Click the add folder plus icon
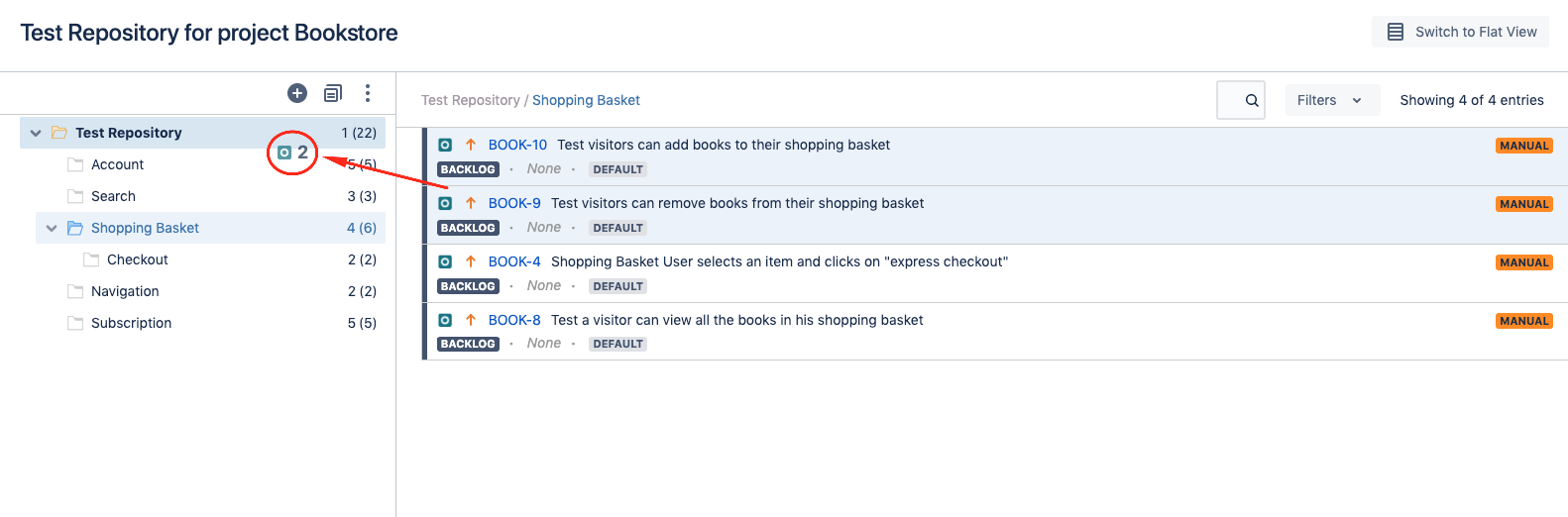The height and width of the screenshot is (517, 1568). pyautogui.click(x=297, y=93)
